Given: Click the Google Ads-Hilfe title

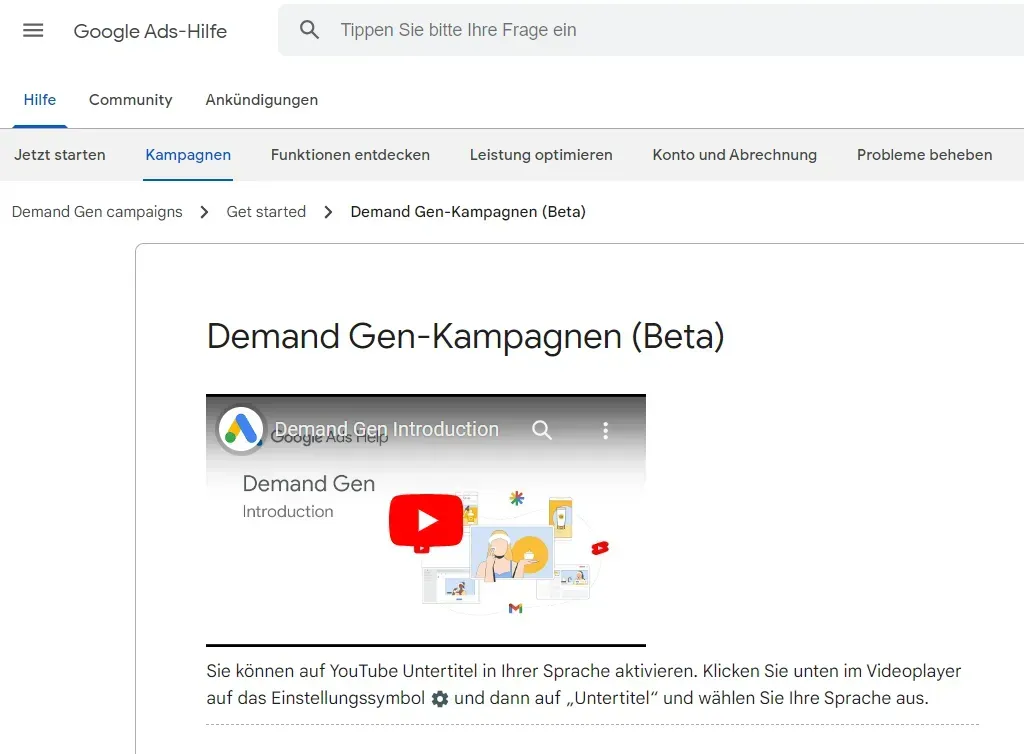Looking at the screenshot, I should coord(150,31).
